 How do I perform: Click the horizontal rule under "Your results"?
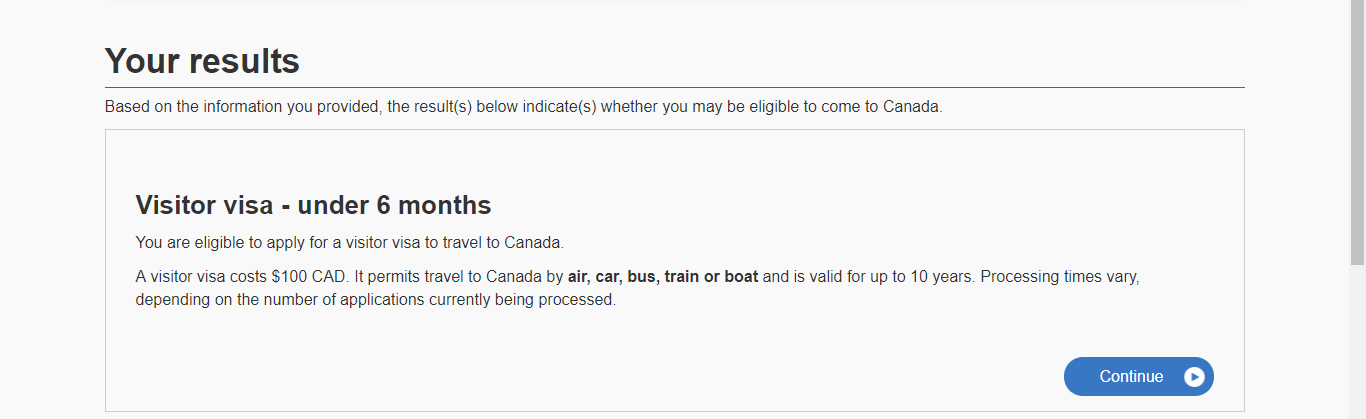click(x=675, y=87)
